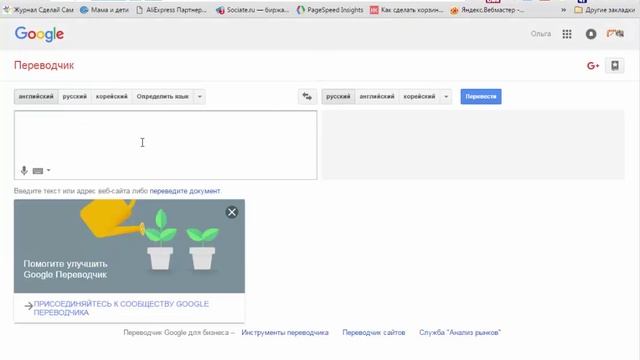The width and height of the screenshot is (640, 360).
Task: Click the Google logo
Action: pos(39,34)
